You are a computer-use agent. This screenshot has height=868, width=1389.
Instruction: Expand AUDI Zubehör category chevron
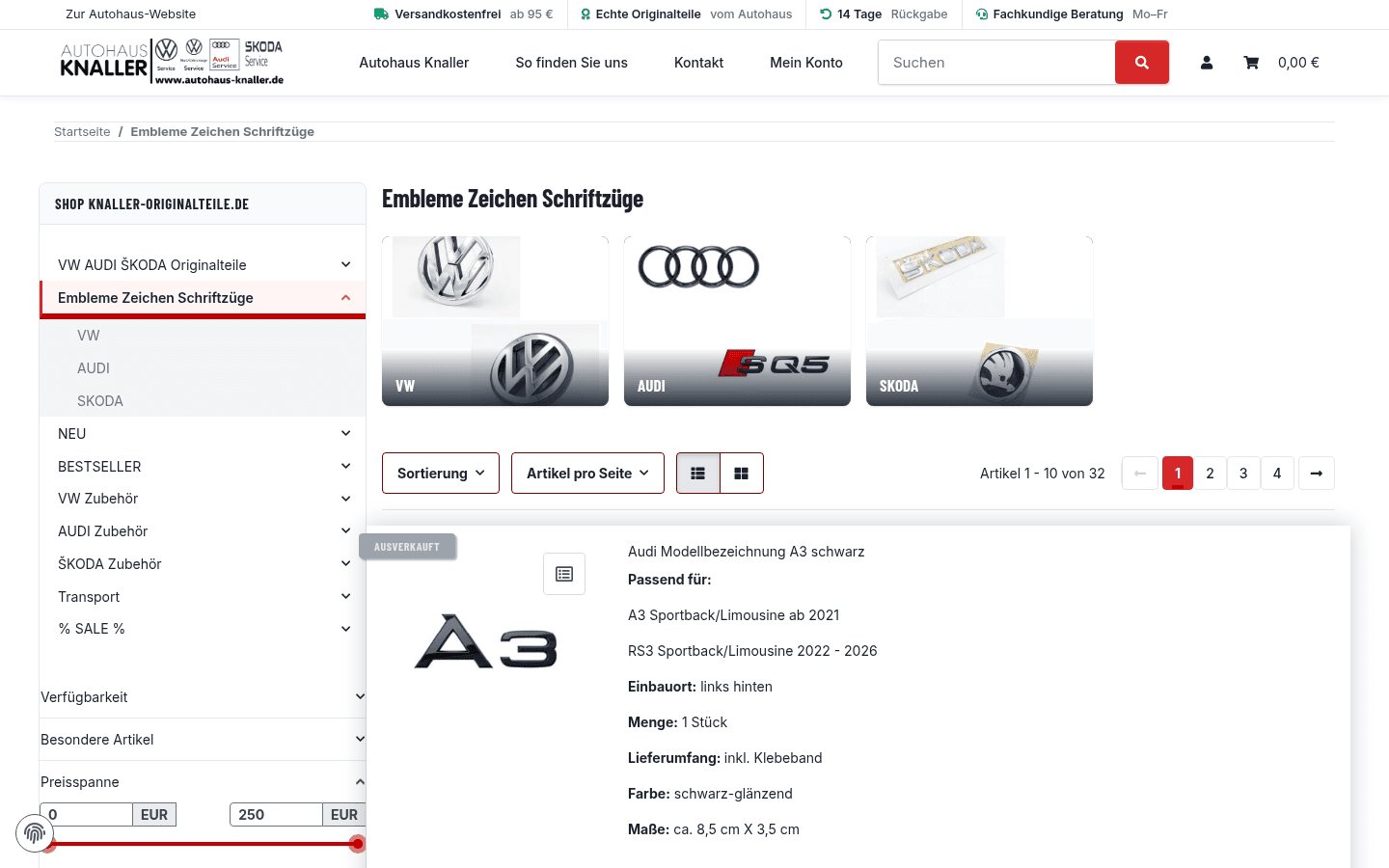pos(345,530)
